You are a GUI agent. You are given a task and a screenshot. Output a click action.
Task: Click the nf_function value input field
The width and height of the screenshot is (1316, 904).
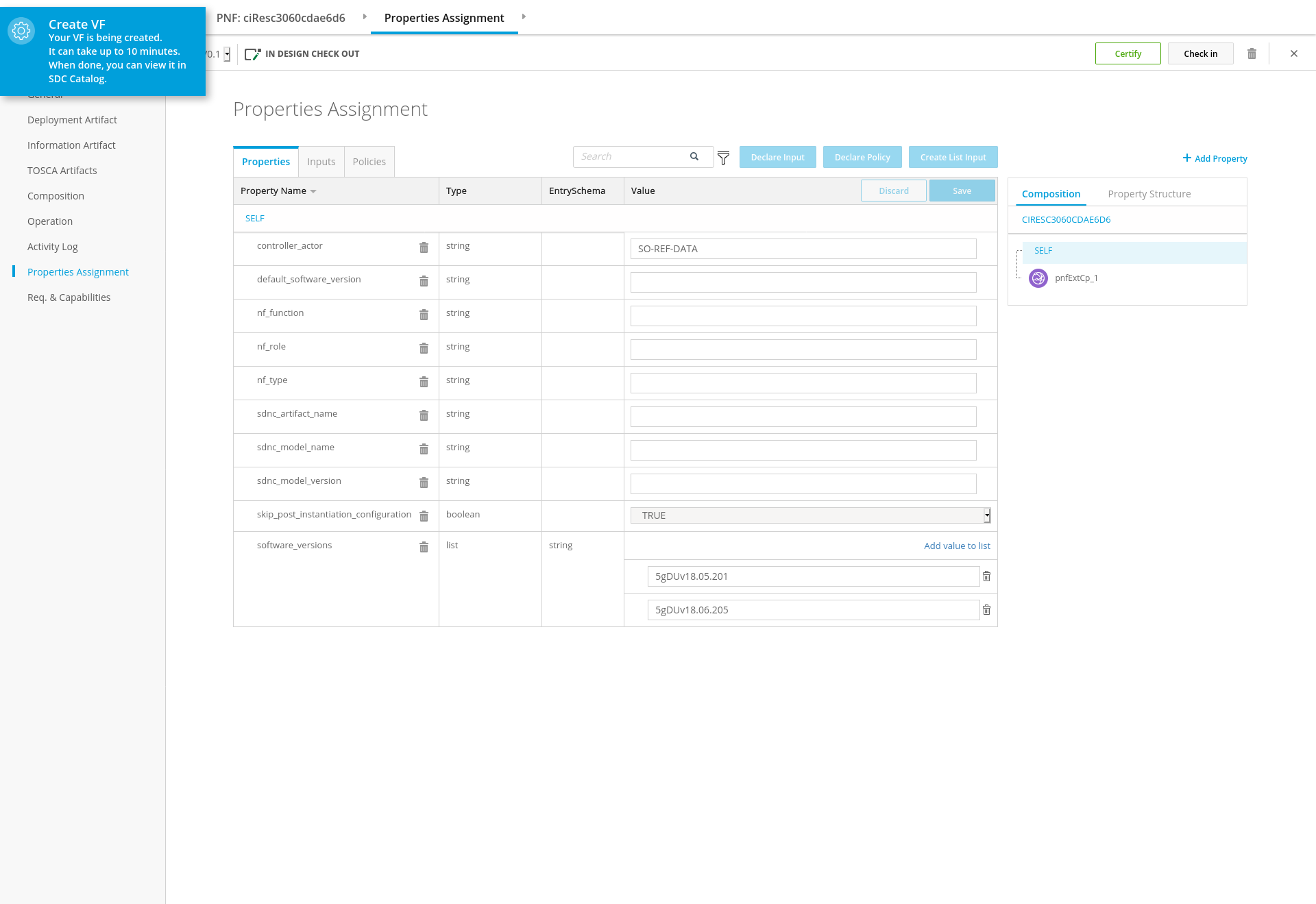[803, 316]
